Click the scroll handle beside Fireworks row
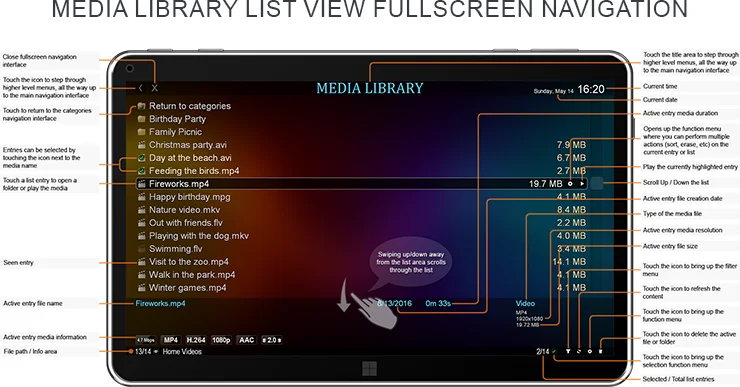Viewport: 740px width, 387px height. click(597, 184)
